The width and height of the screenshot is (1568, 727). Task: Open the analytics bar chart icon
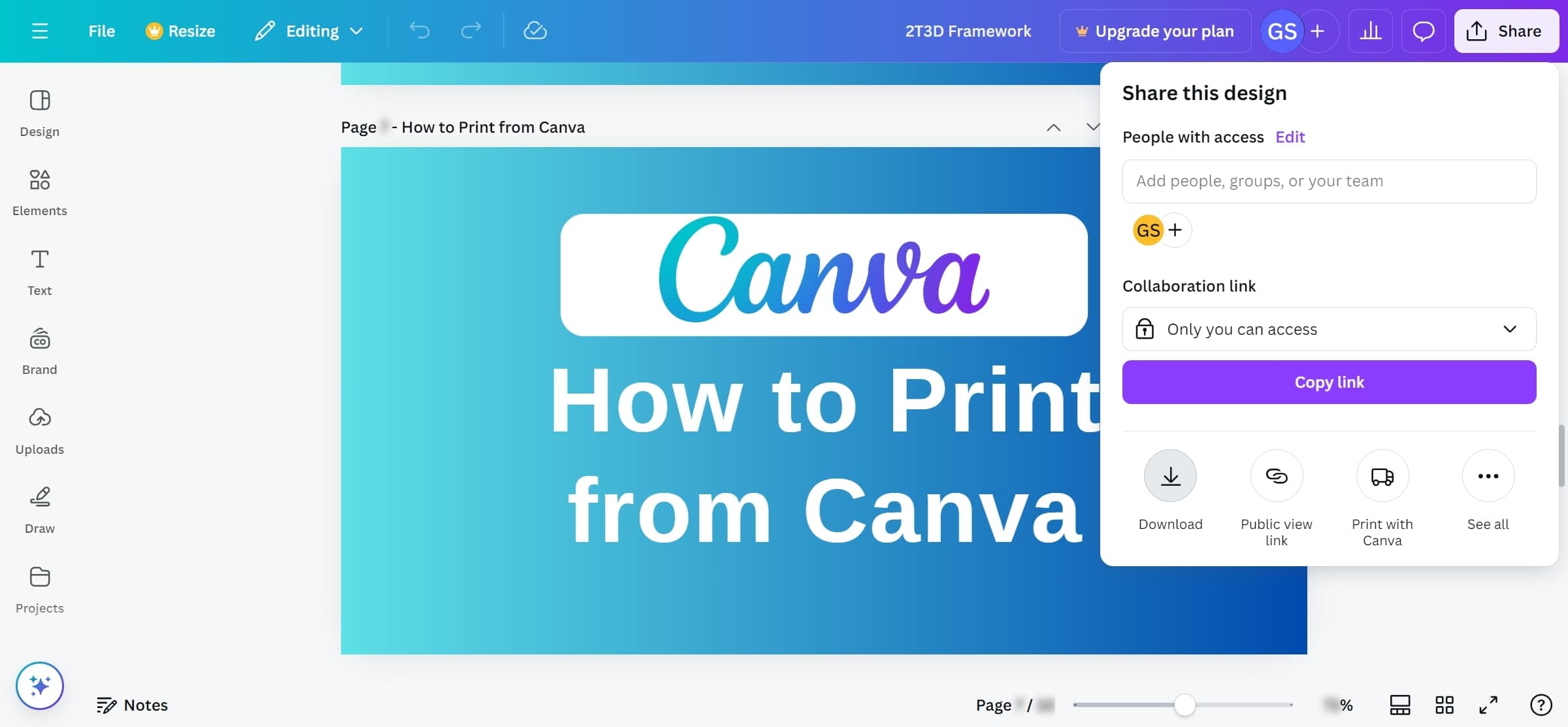tap(1370, 31)
